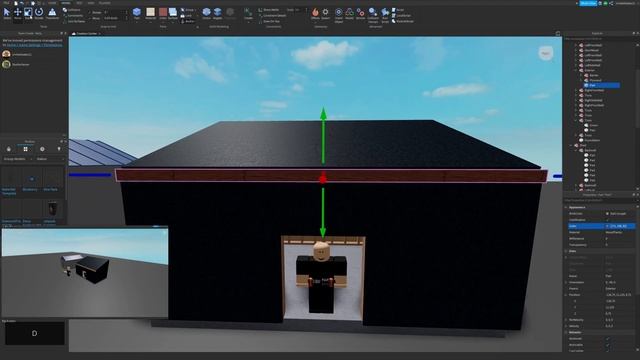640x360 pixels.
Task: Insert a Spawn location
Action: 325,13
